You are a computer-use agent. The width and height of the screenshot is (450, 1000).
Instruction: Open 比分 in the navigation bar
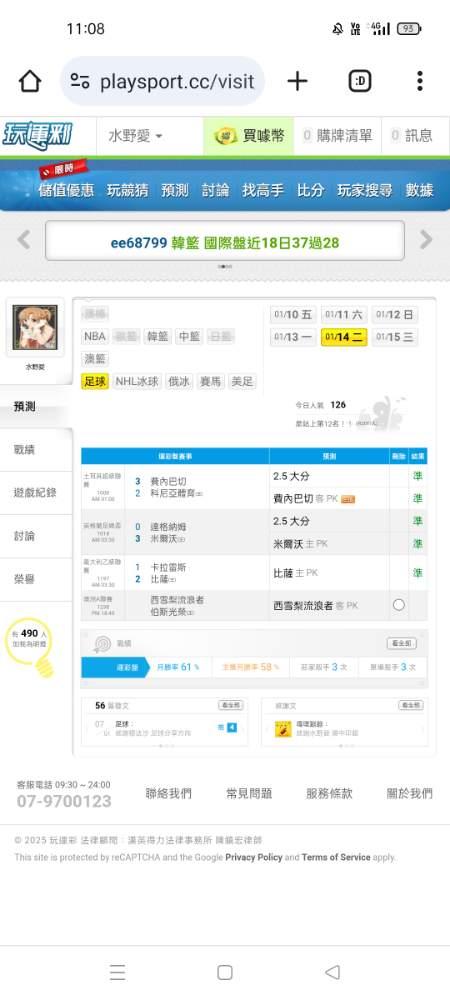click(x=310, y=190)
